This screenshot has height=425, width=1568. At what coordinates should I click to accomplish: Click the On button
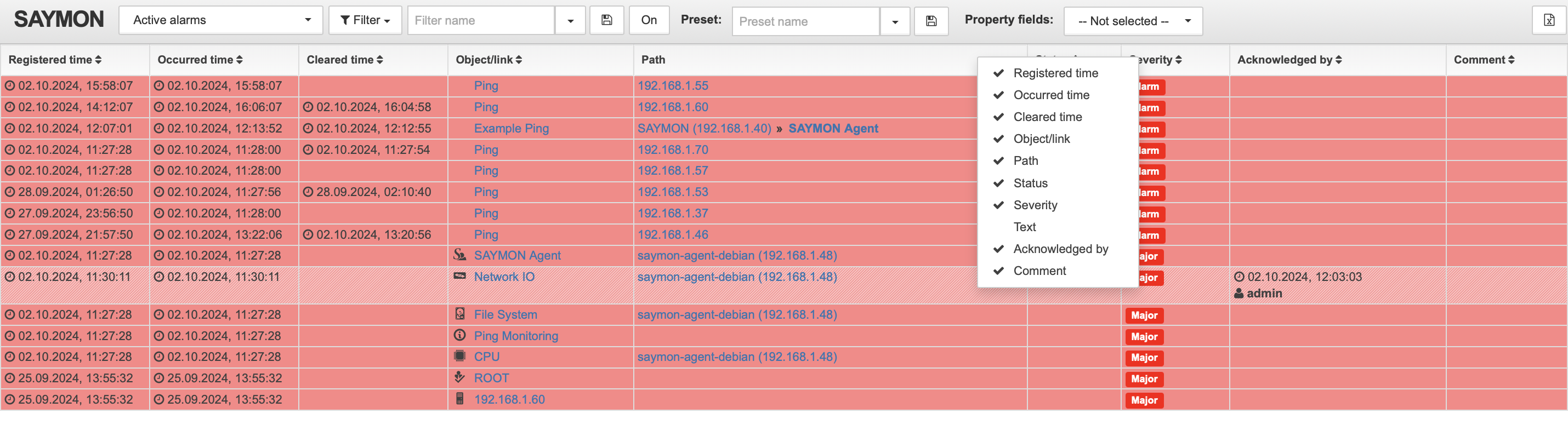coord(649,21)
